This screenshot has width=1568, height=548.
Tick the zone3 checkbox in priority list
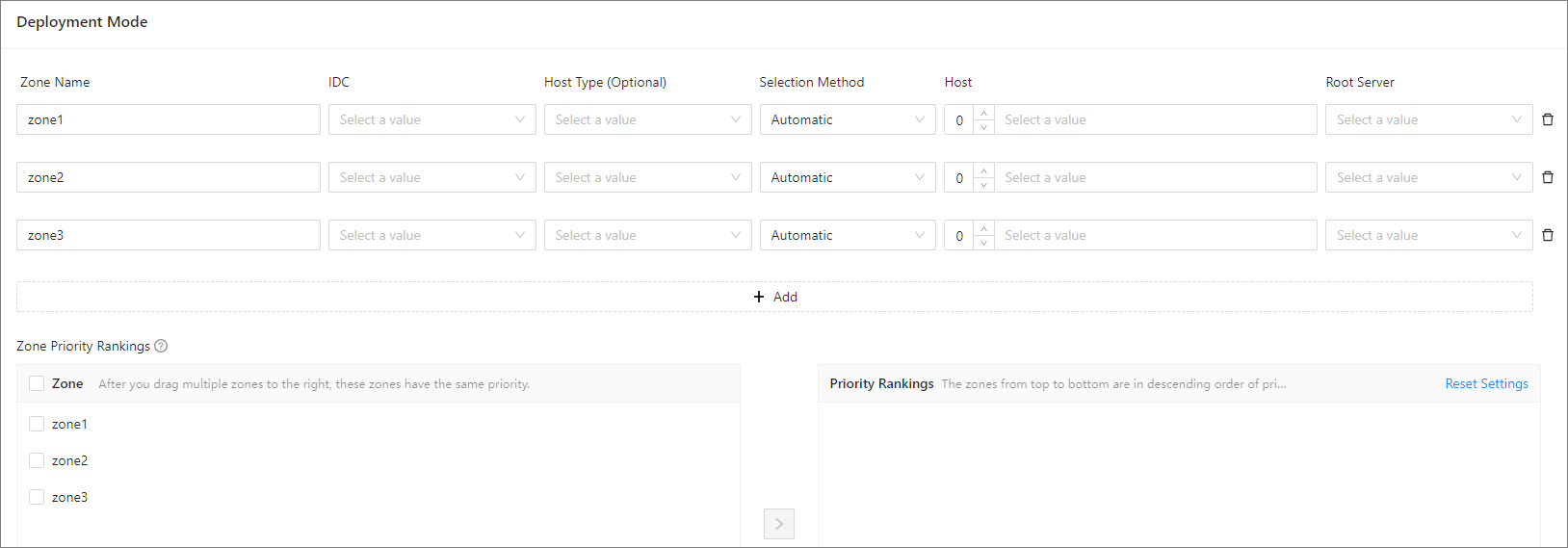(37, 497)
